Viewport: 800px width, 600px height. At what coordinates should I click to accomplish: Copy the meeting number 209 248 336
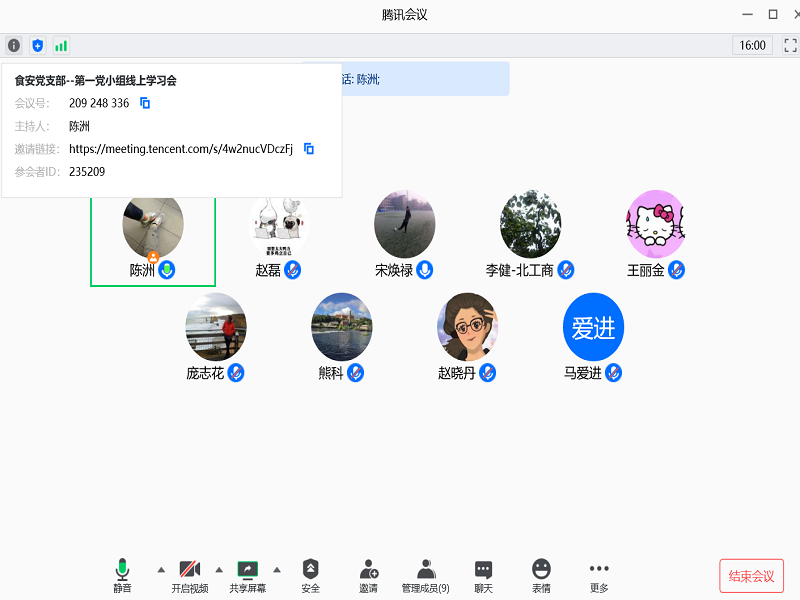pos(145,103)
